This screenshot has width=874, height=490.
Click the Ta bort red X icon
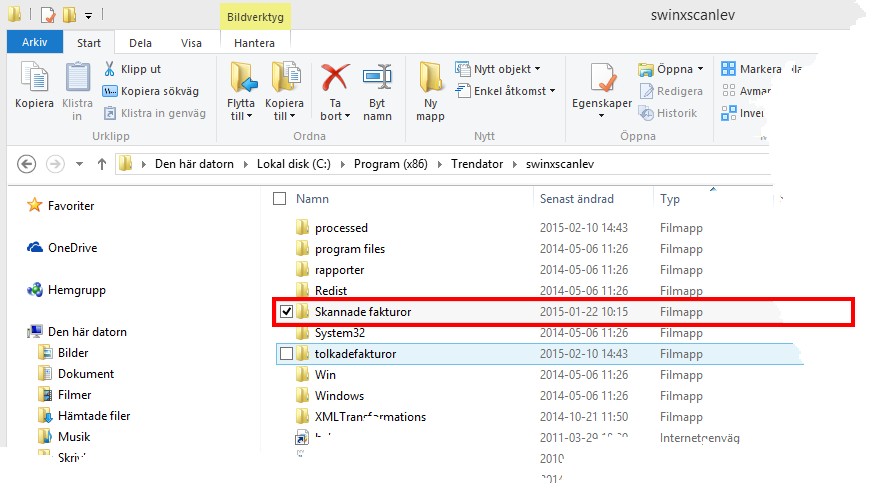point(334,77)
